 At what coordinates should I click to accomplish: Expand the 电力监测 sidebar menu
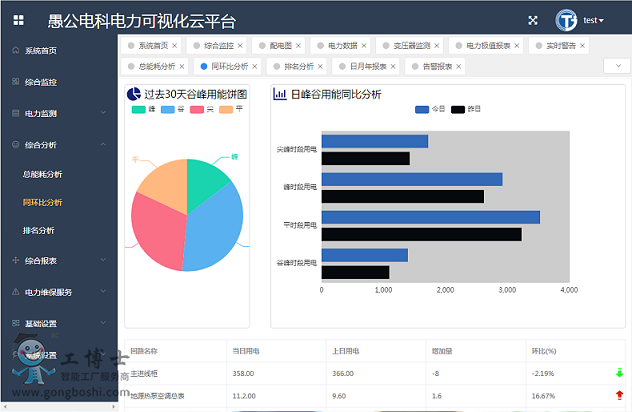(x=103, y=113)
